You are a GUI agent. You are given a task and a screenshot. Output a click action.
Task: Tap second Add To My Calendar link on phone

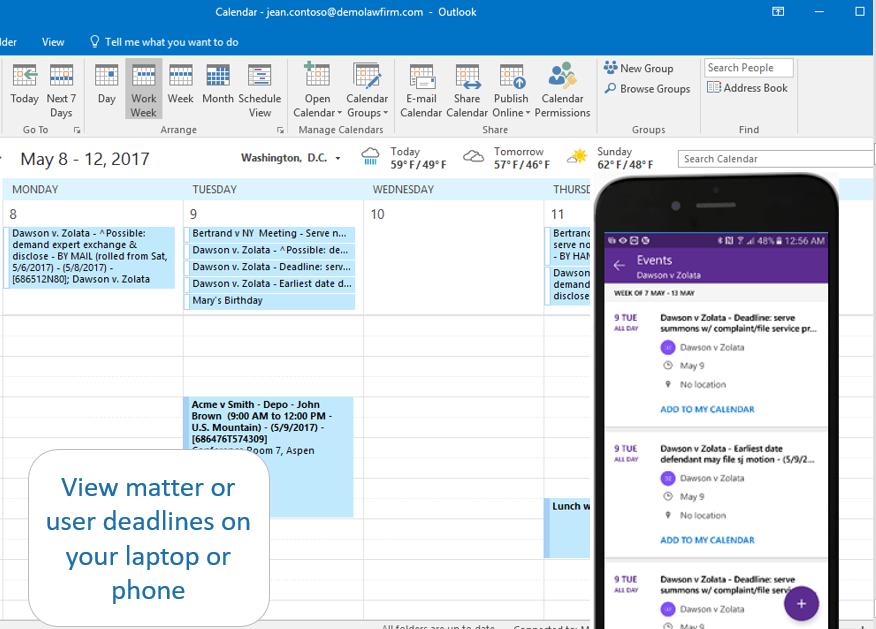tap(707, 540)
